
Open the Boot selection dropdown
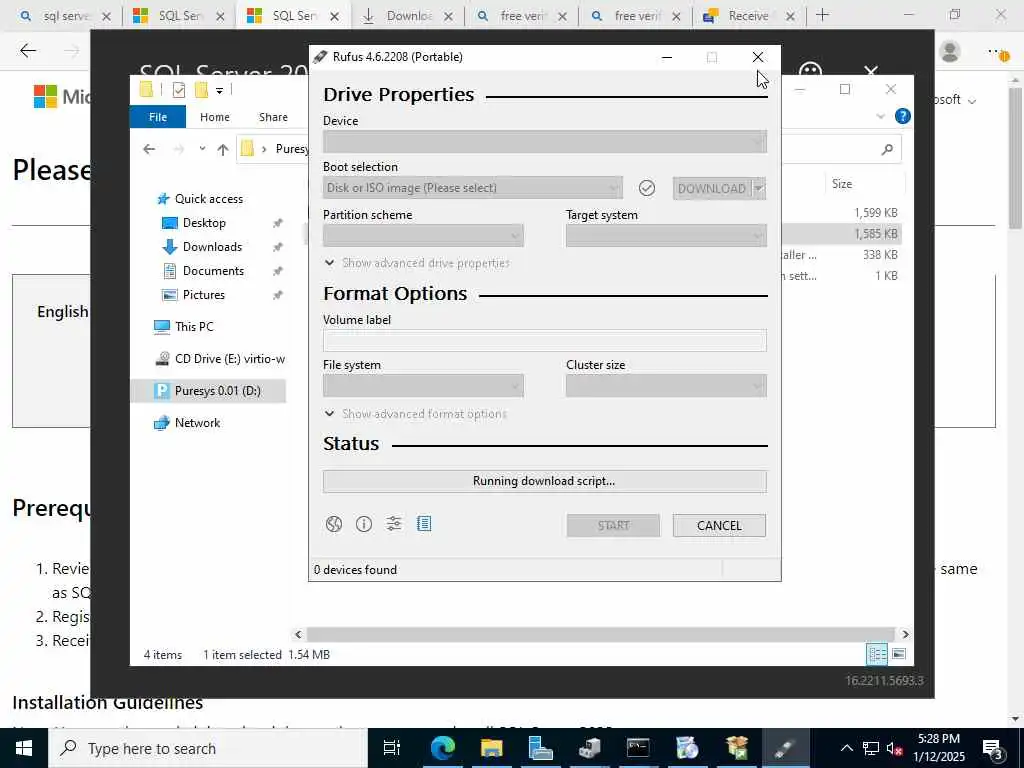pos(473,188)
